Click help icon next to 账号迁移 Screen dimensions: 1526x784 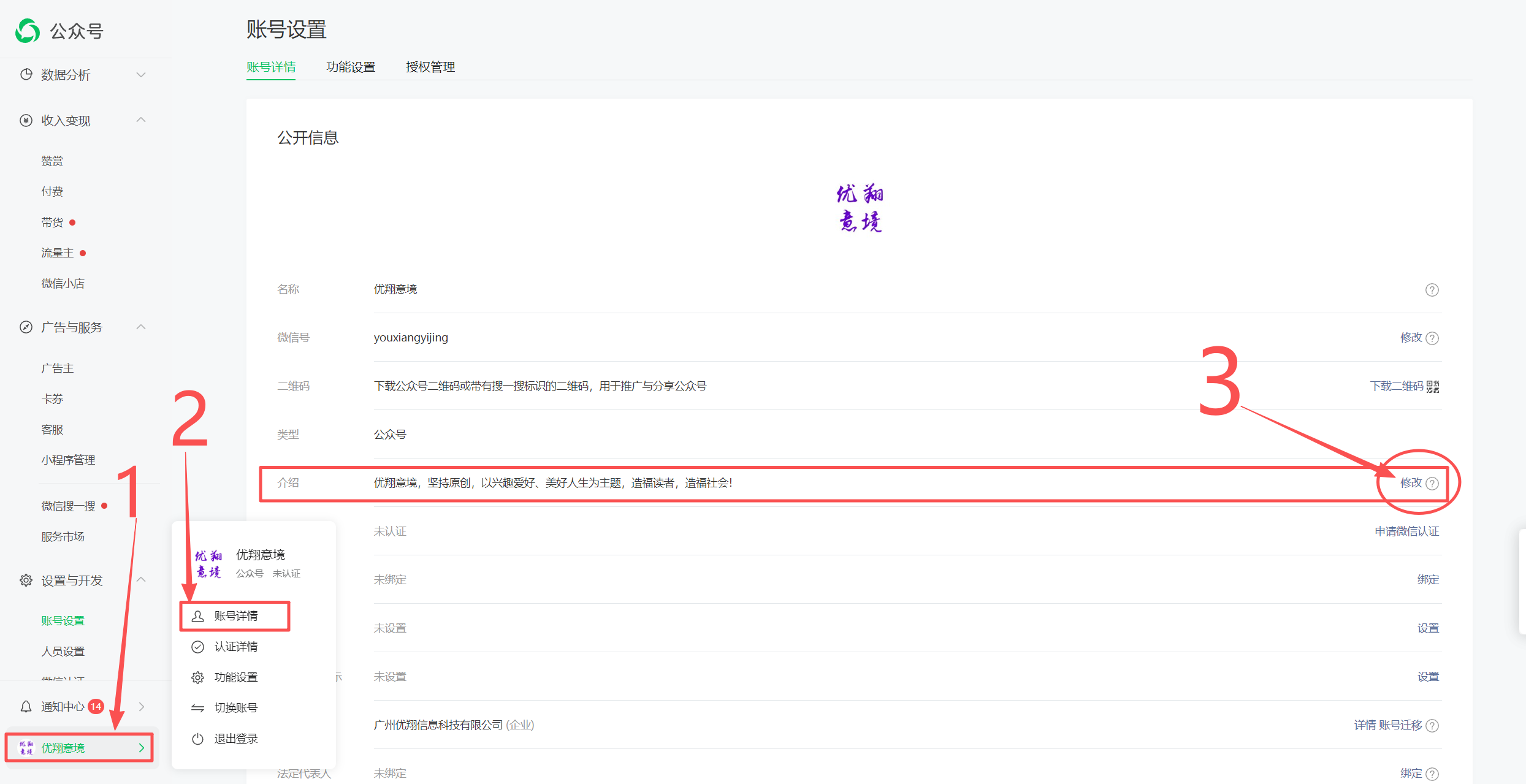[x=1432, y=726]
